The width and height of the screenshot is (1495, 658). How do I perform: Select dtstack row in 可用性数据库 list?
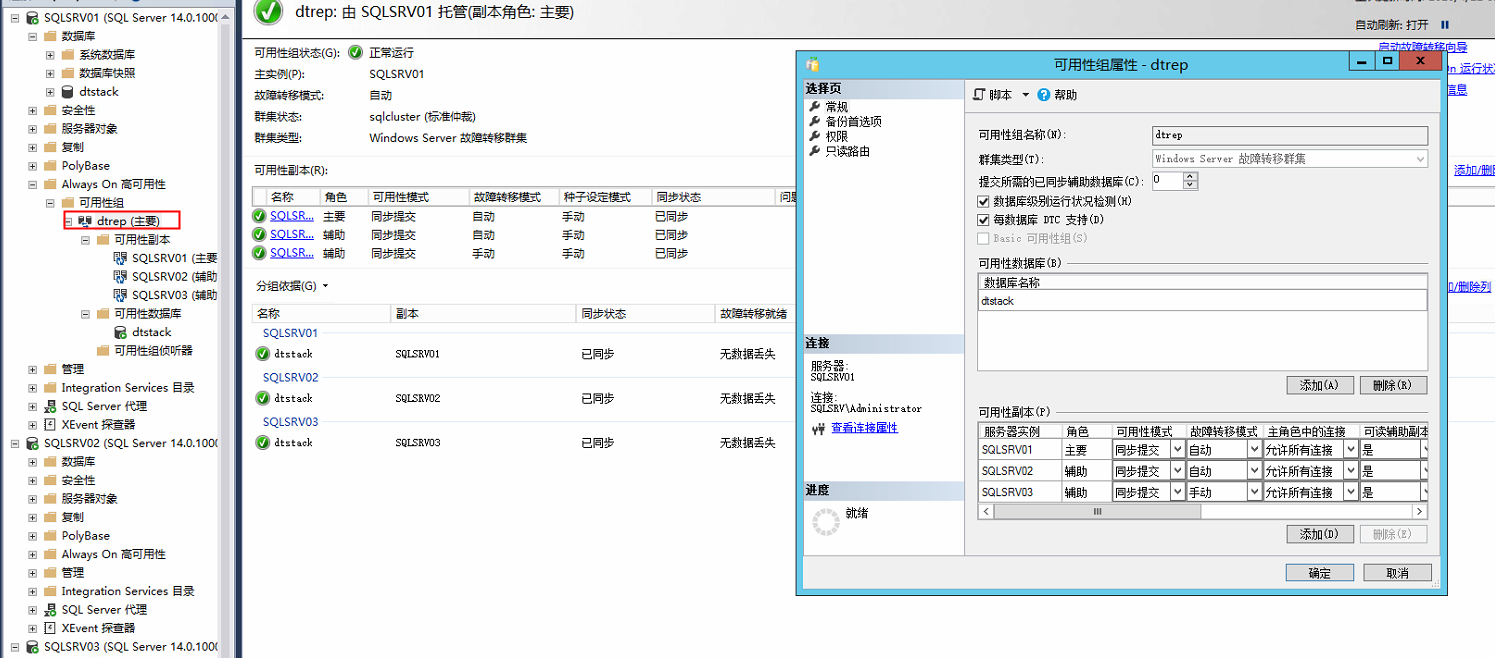[1202, 300]
